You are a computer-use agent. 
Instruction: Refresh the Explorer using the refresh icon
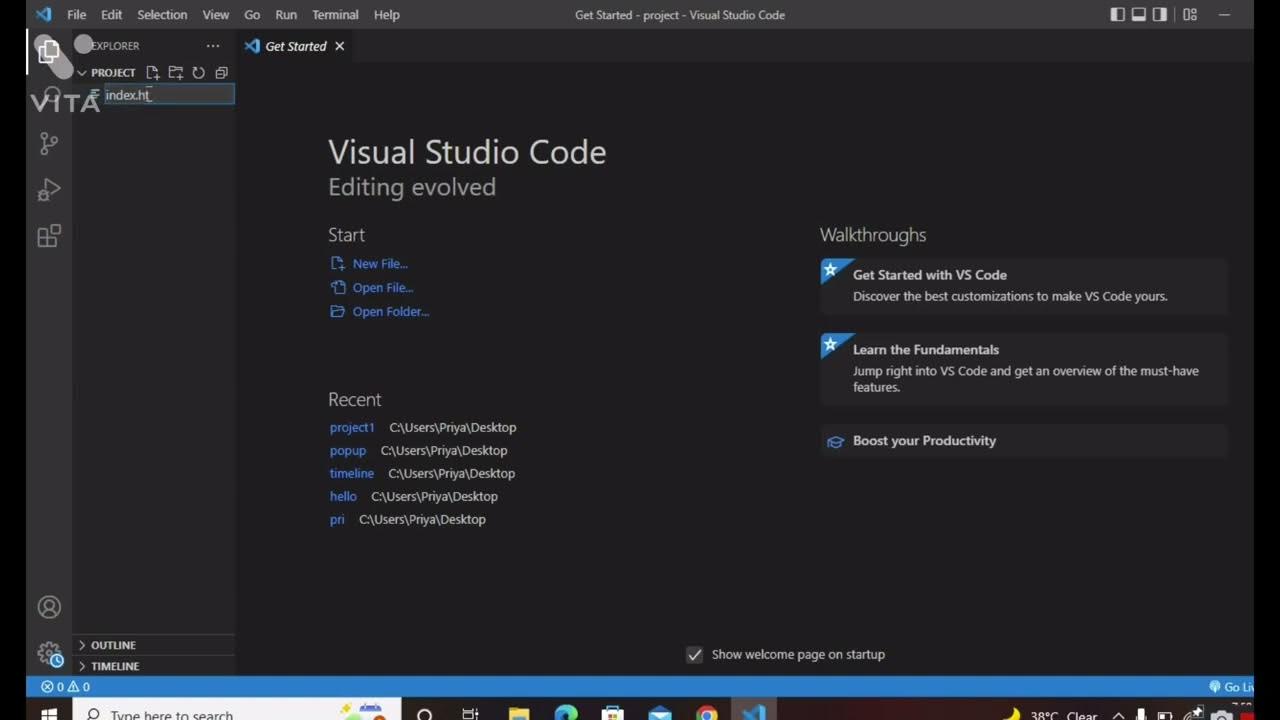[x=198, y=73]
